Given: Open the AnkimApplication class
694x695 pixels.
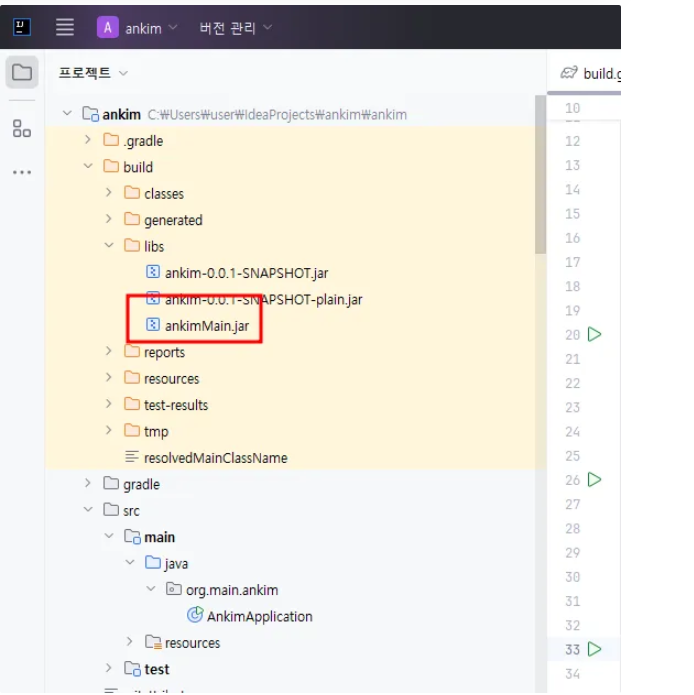Looking at the screenshot, I should pos(260,616).
